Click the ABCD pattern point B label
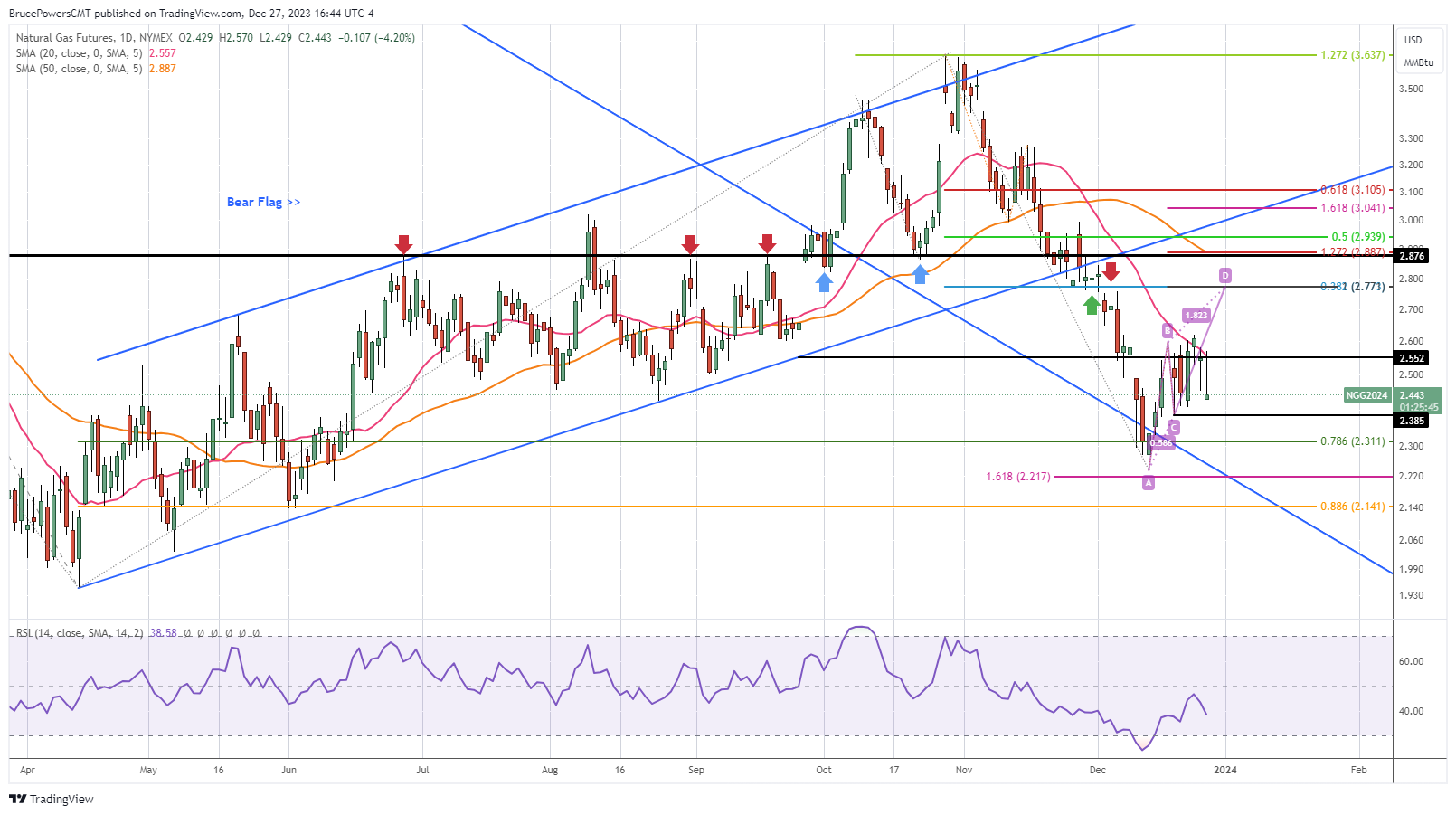The height and width of the screenshot is (815, 1456). [x=1168, y=332]
